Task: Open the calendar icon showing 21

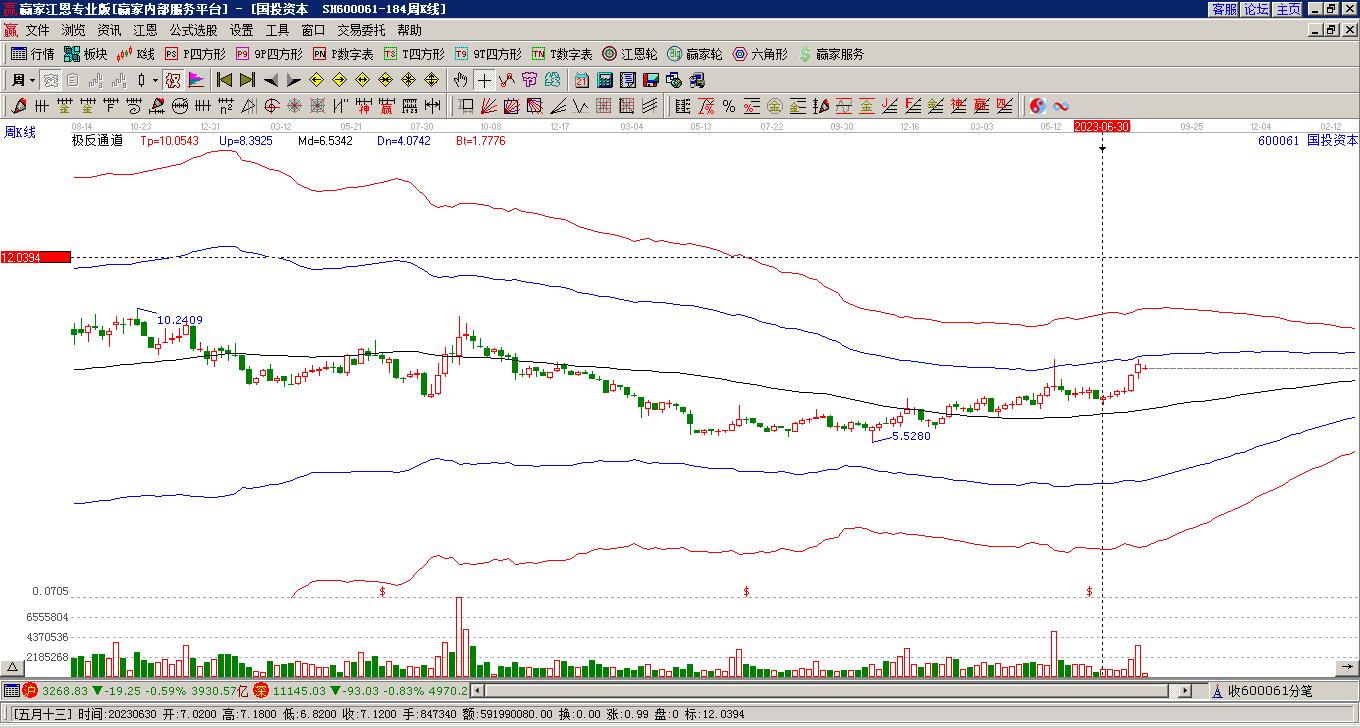Action: coord(581,80)
